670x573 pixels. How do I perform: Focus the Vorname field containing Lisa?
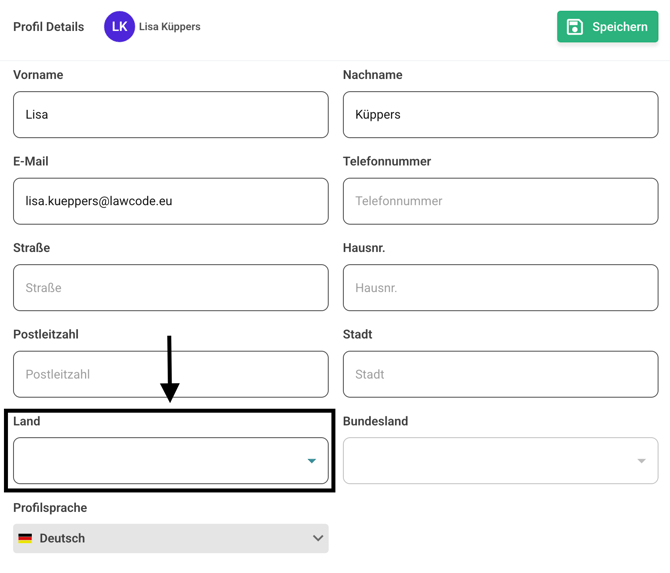click(x=170, y=115)
